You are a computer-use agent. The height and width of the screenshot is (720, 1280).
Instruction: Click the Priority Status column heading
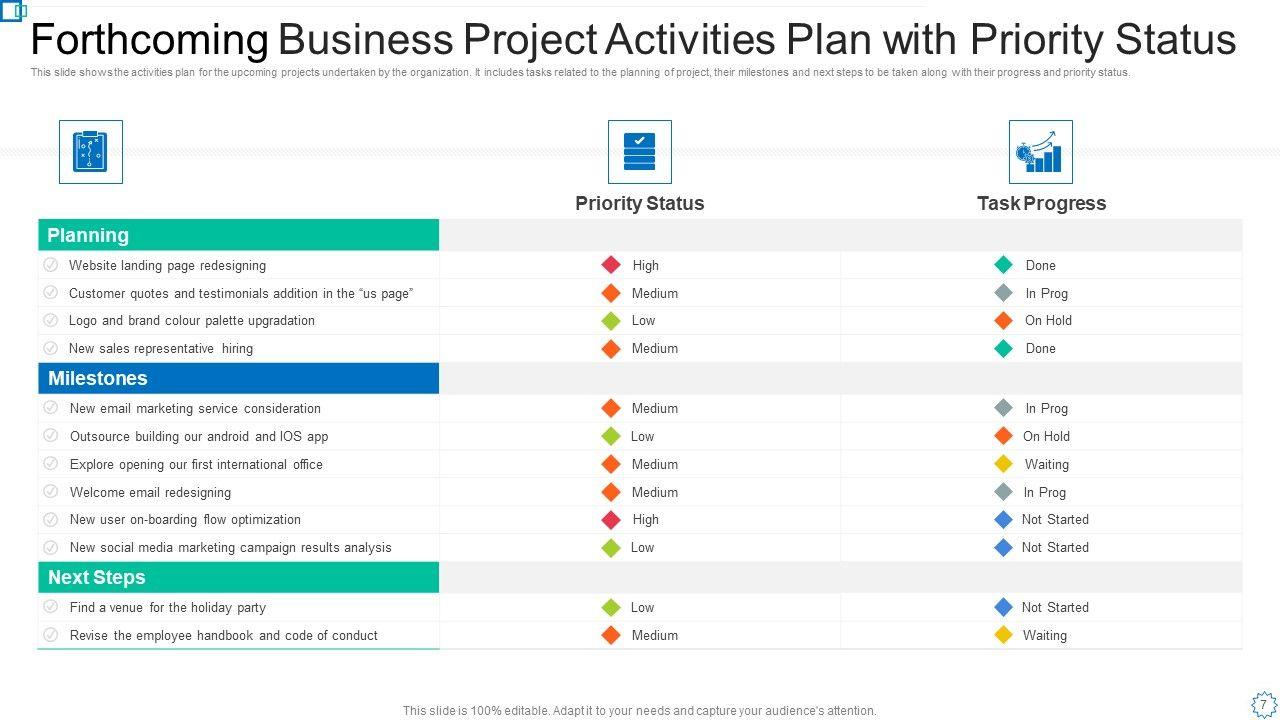pos(640,203)
